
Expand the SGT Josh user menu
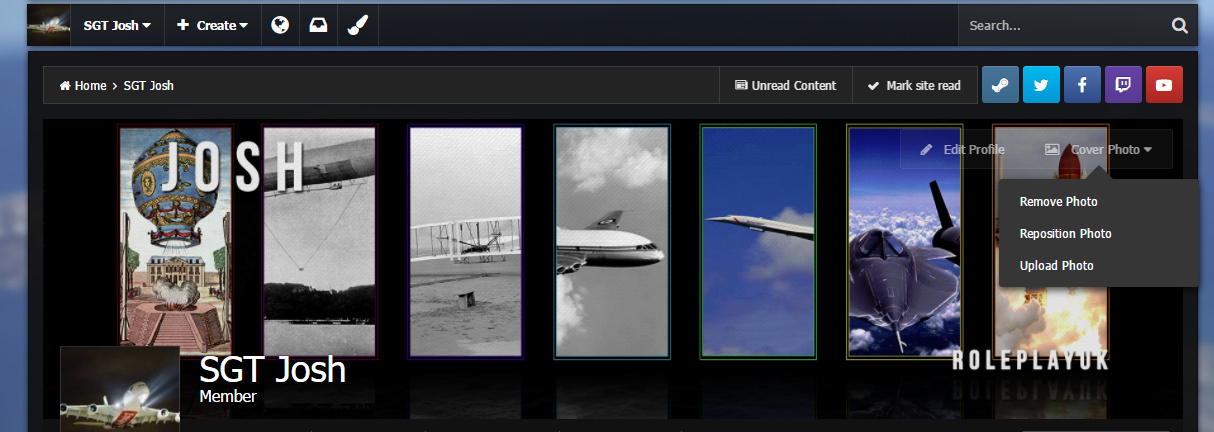[117, 25]
